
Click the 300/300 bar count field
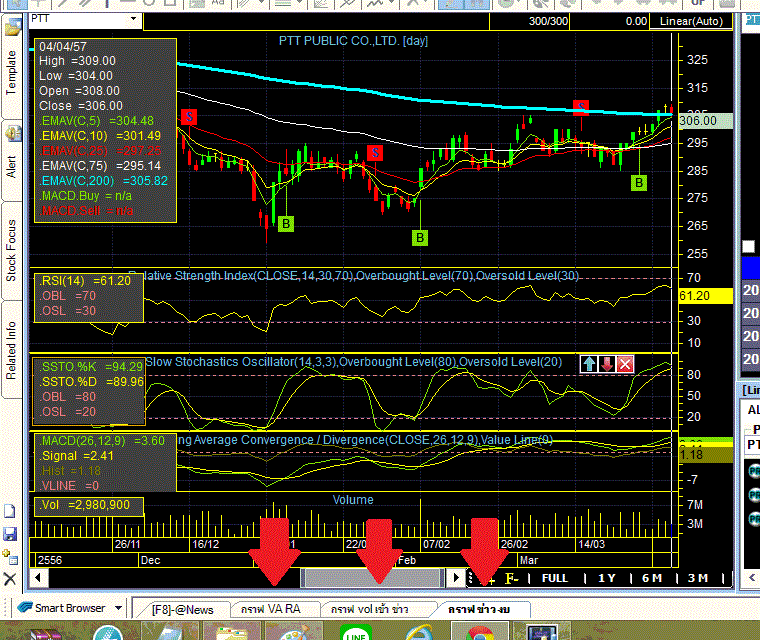pos(529,21)
